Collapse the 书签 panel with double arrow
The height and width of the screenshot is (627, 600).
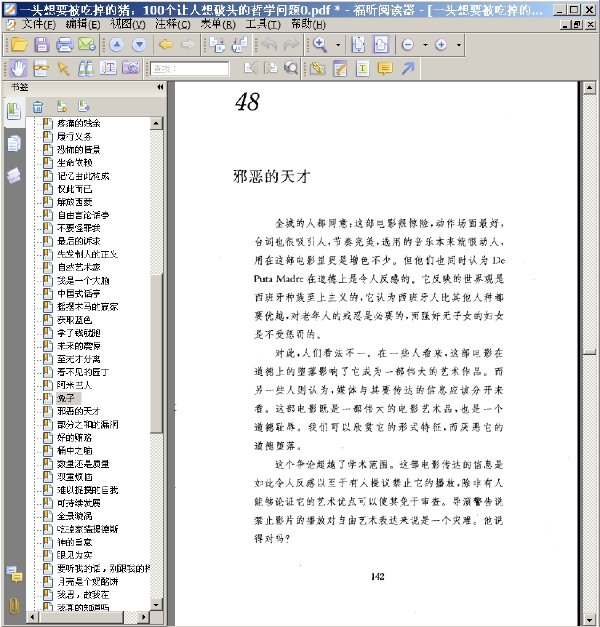[x=160, y=87]
